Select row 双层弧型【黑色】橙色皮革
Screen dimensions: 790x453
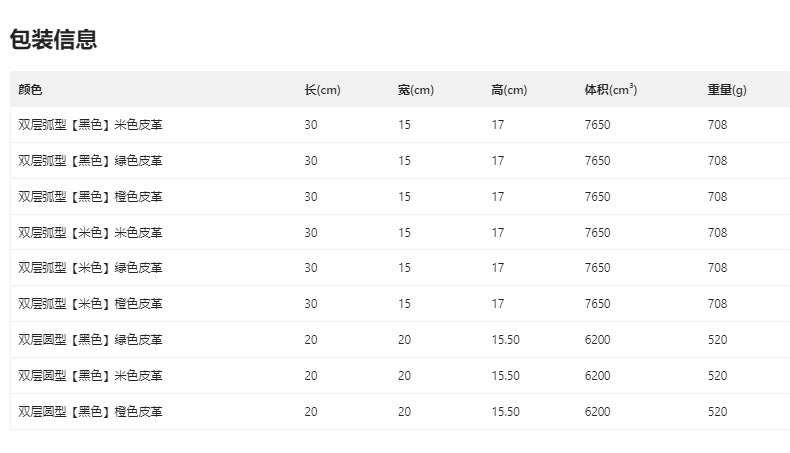tap(90, 197)
